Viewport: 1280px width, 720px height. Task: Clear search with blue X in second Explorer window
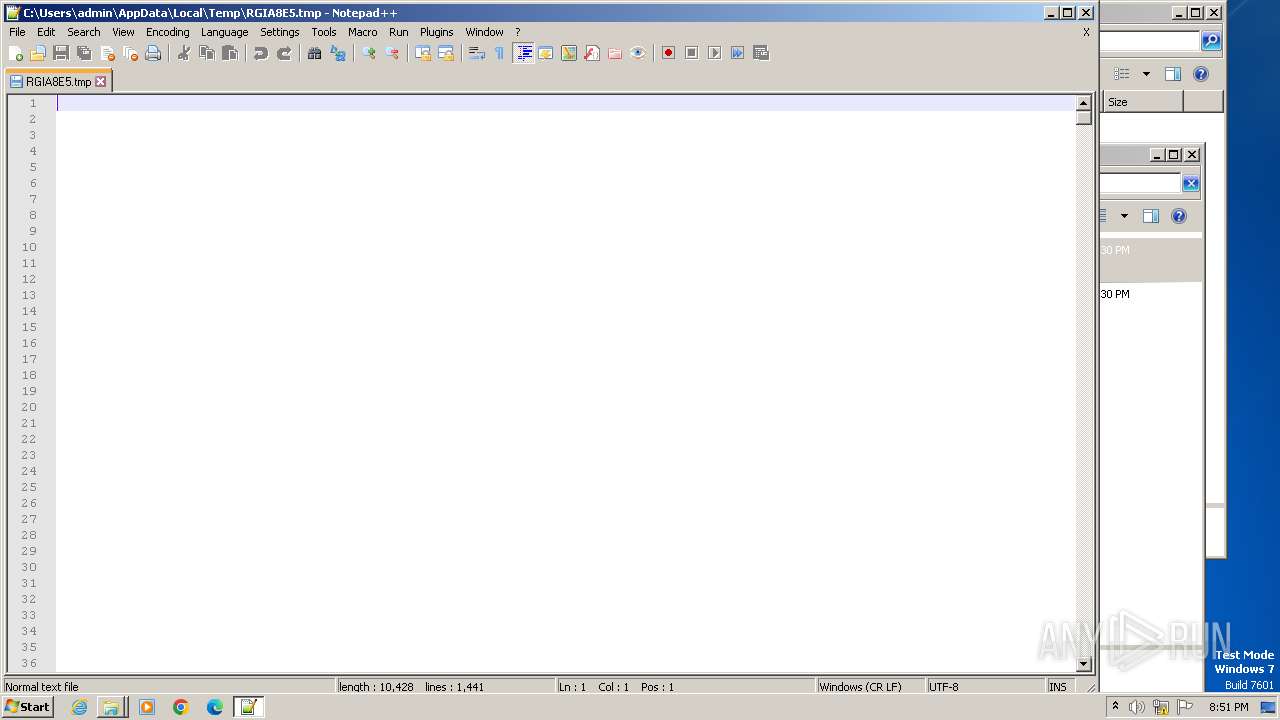1190,183
